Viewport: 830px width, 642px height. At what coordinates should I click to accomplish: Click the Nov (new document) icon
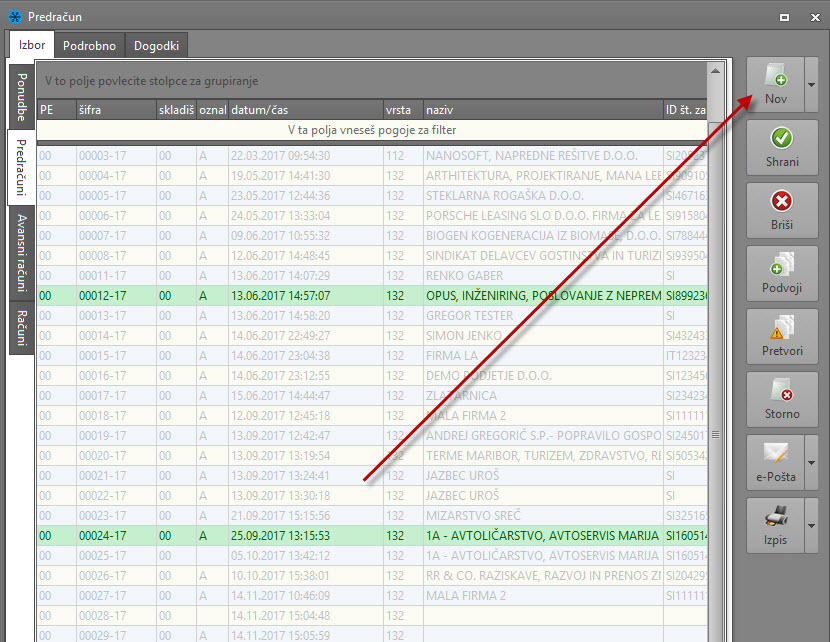click(775, 78)
